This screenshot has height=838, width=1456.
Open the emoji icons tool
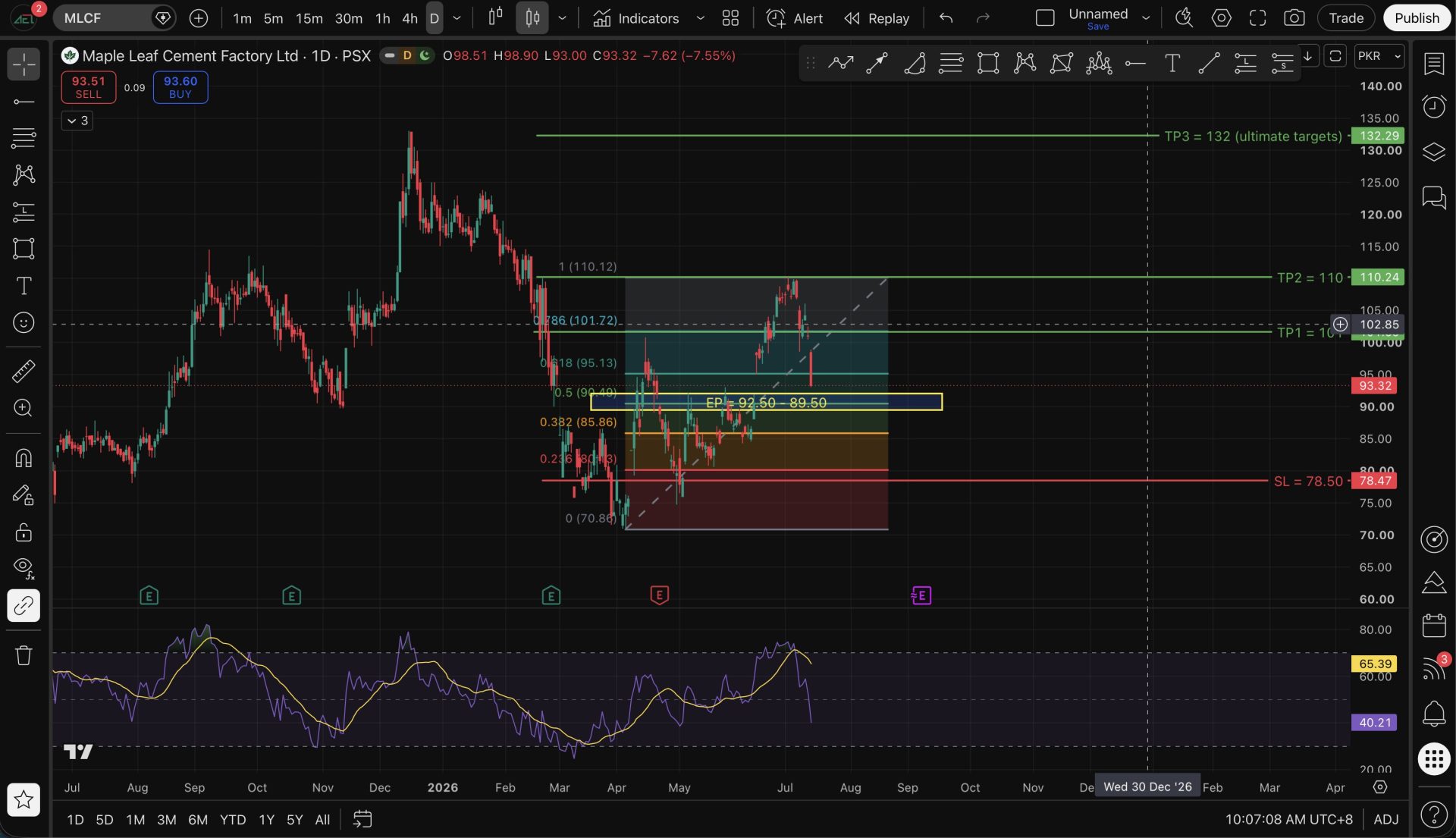click(24, 322)
